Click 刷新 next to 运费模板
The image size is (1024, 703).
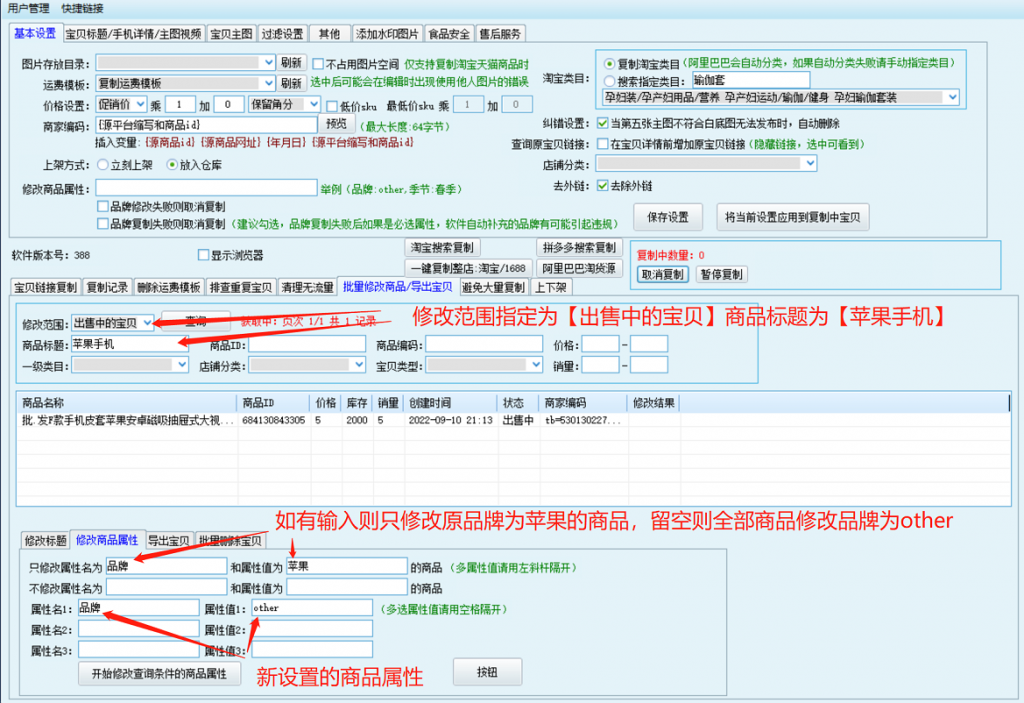click(x=291, y=83)
